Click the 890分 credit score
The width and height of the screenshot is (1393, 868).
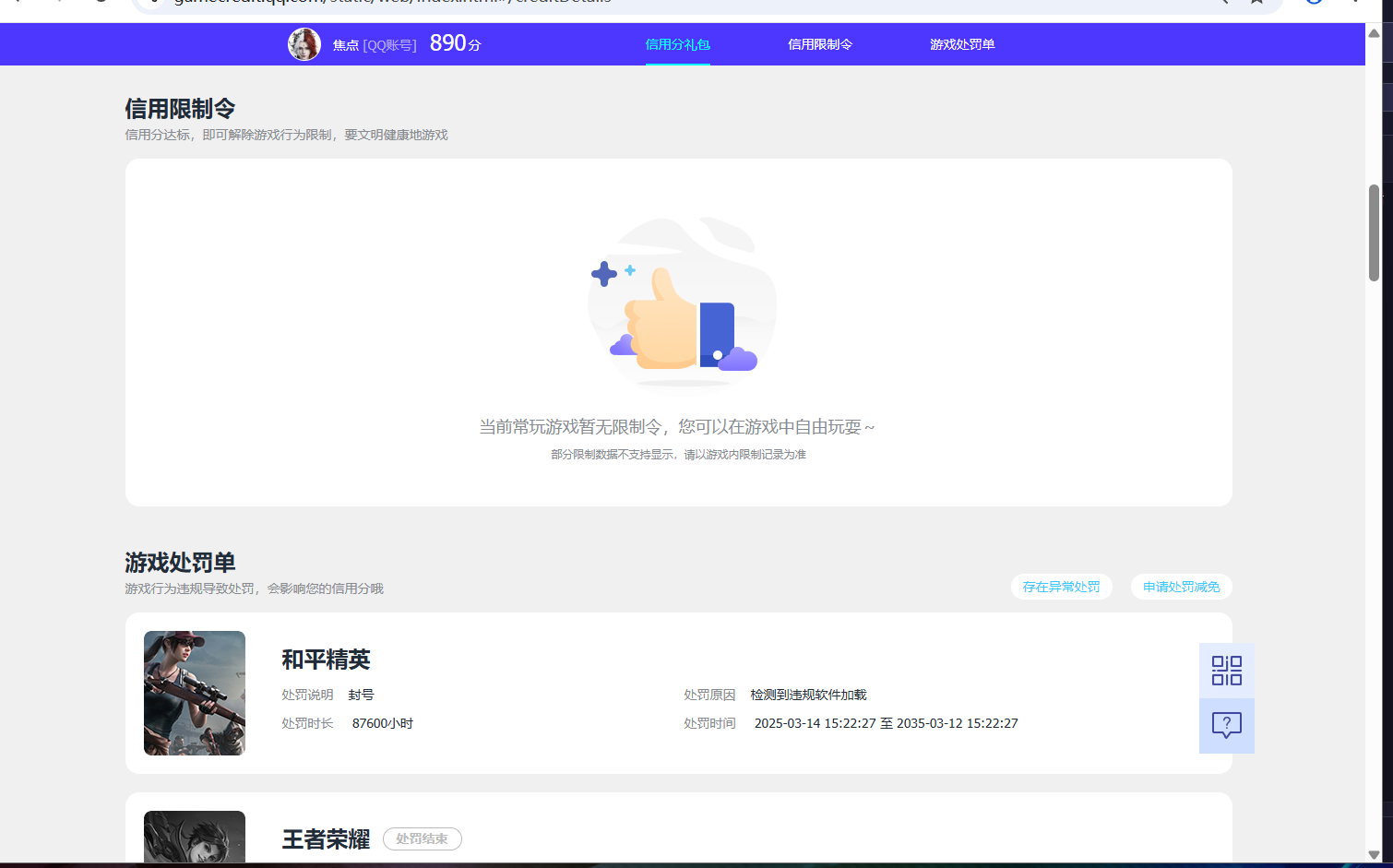coord(455,43)
